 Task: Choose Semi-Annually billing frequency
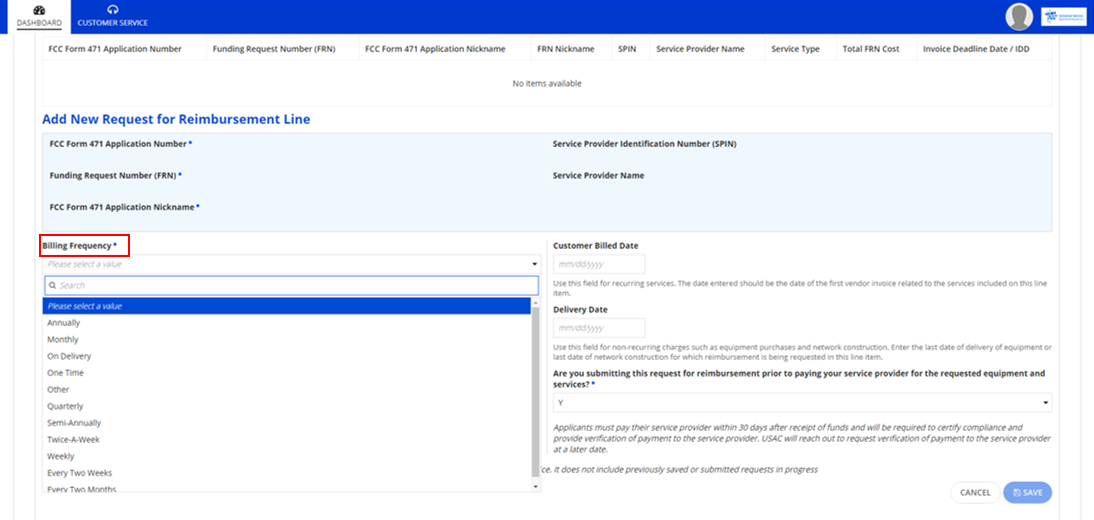click(287, 423)
